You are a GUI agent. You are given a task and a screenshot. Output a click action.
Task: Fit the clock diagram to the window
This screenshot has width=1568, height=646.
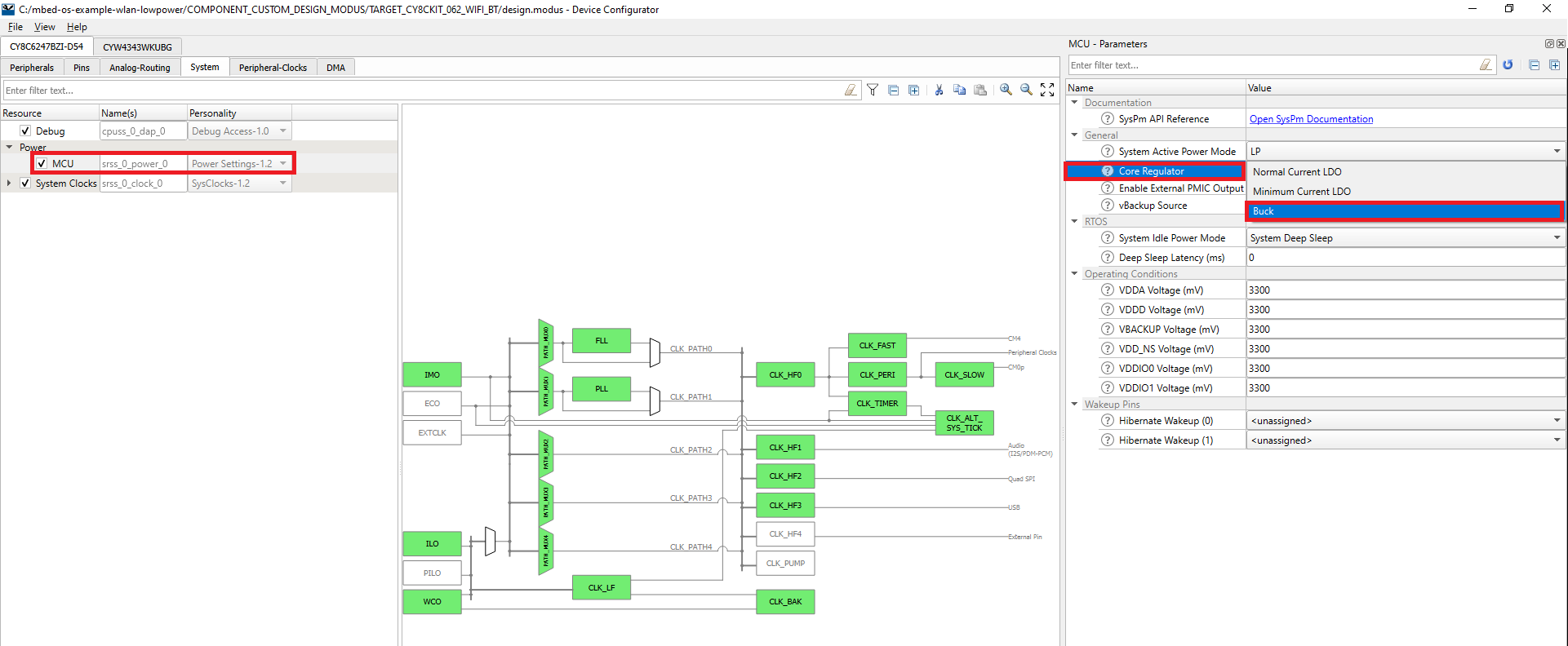1047,90
